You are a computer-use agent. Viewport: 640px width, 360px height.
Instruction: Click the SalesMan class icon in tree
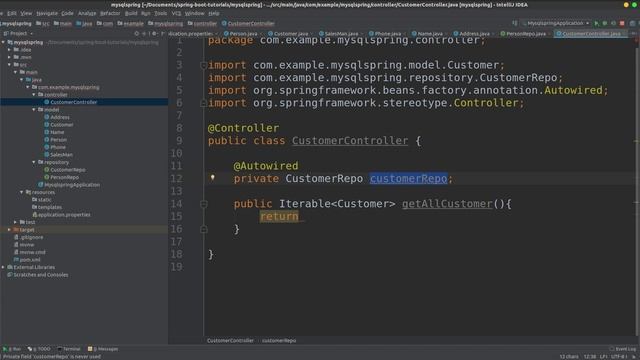47,155
